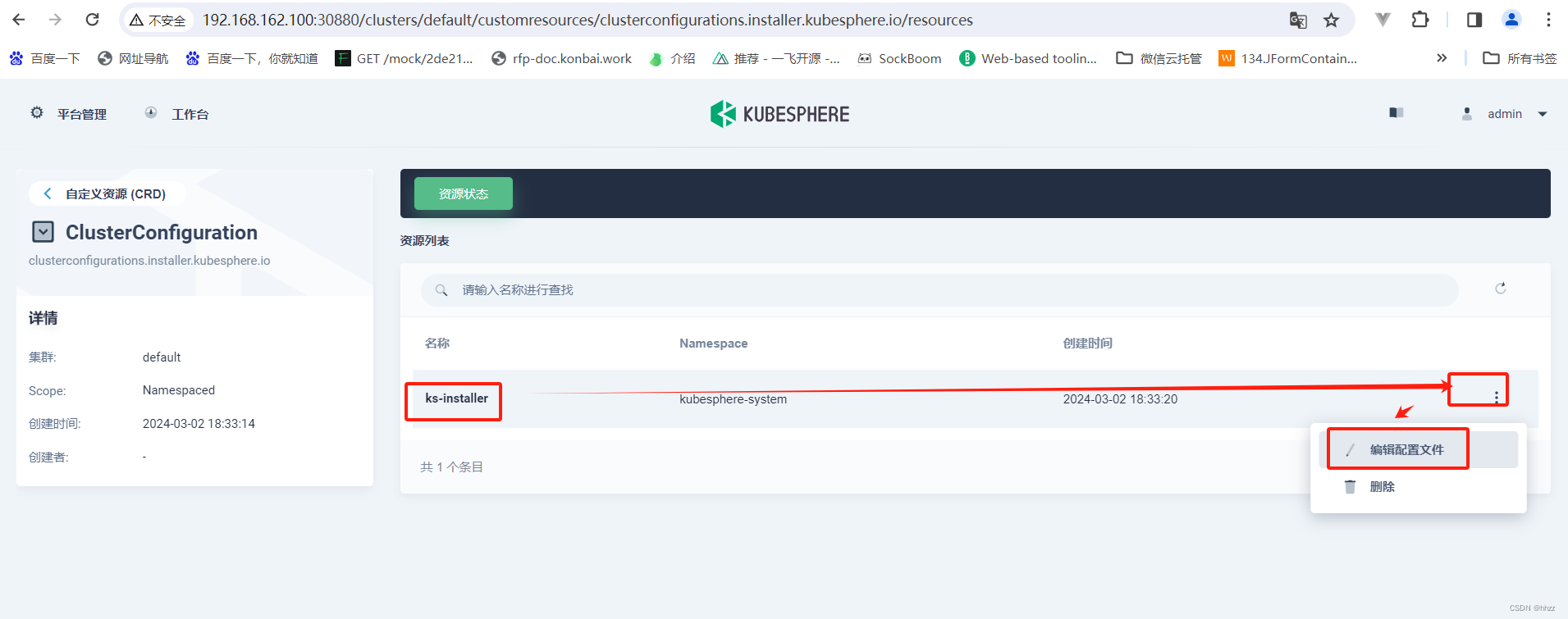Viewport: 1568px width, 619px height.
Task: Click the trash icon beside 删除
Action: 1350,486
